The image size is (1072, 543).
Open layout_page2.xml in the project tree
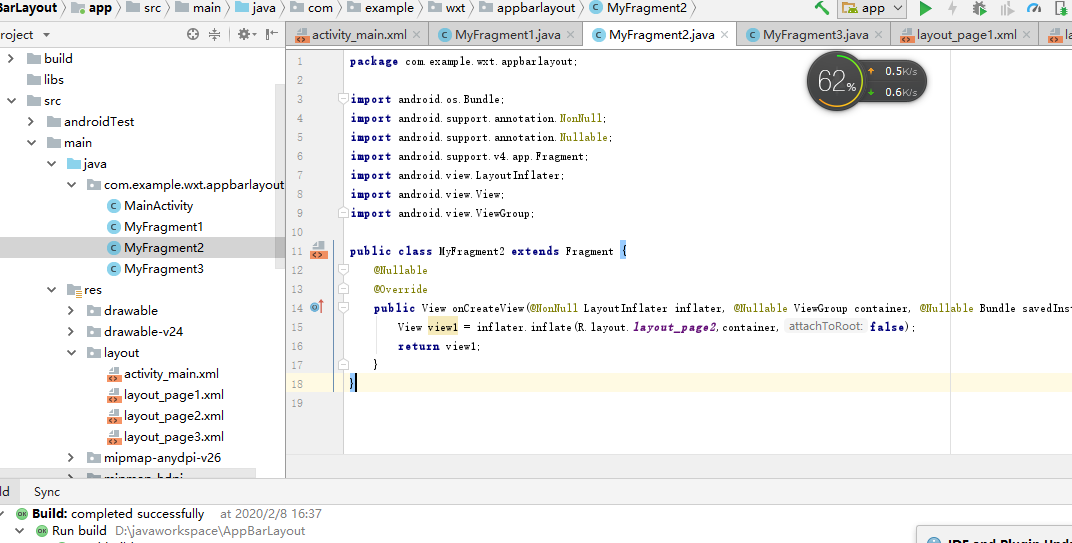(x=165, y=416)
